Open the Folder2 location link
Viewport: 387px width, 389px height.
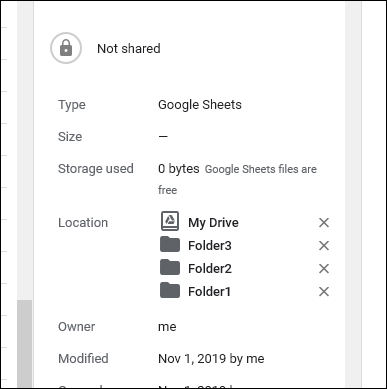[x=210, y=269]
